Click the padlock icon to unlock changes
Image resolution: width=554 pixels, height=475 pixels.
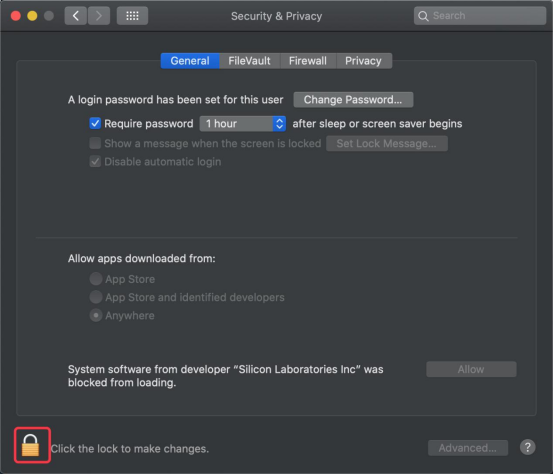(30, 445)
